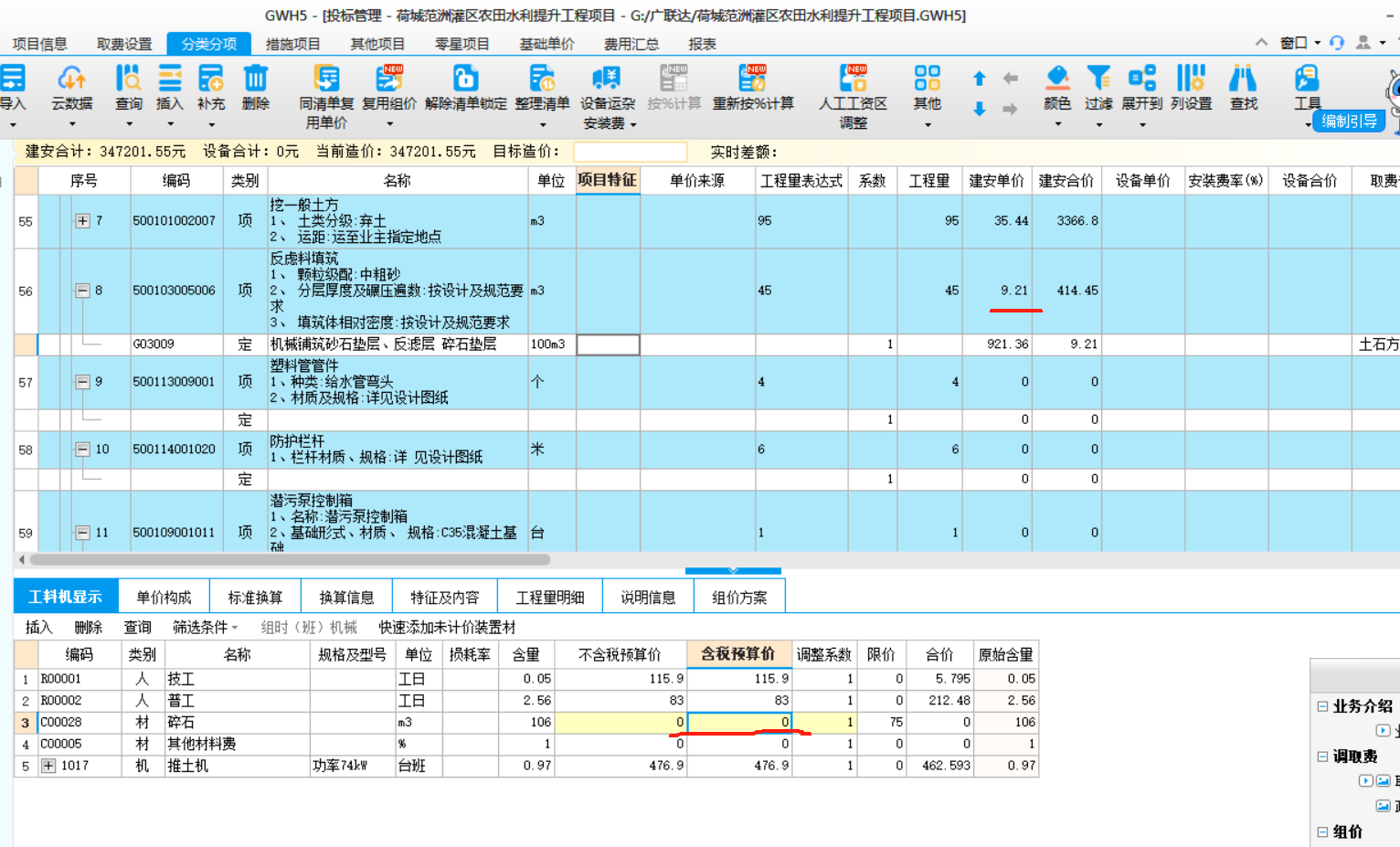Collapse row 9 item 500113009001

coord(82,382)
